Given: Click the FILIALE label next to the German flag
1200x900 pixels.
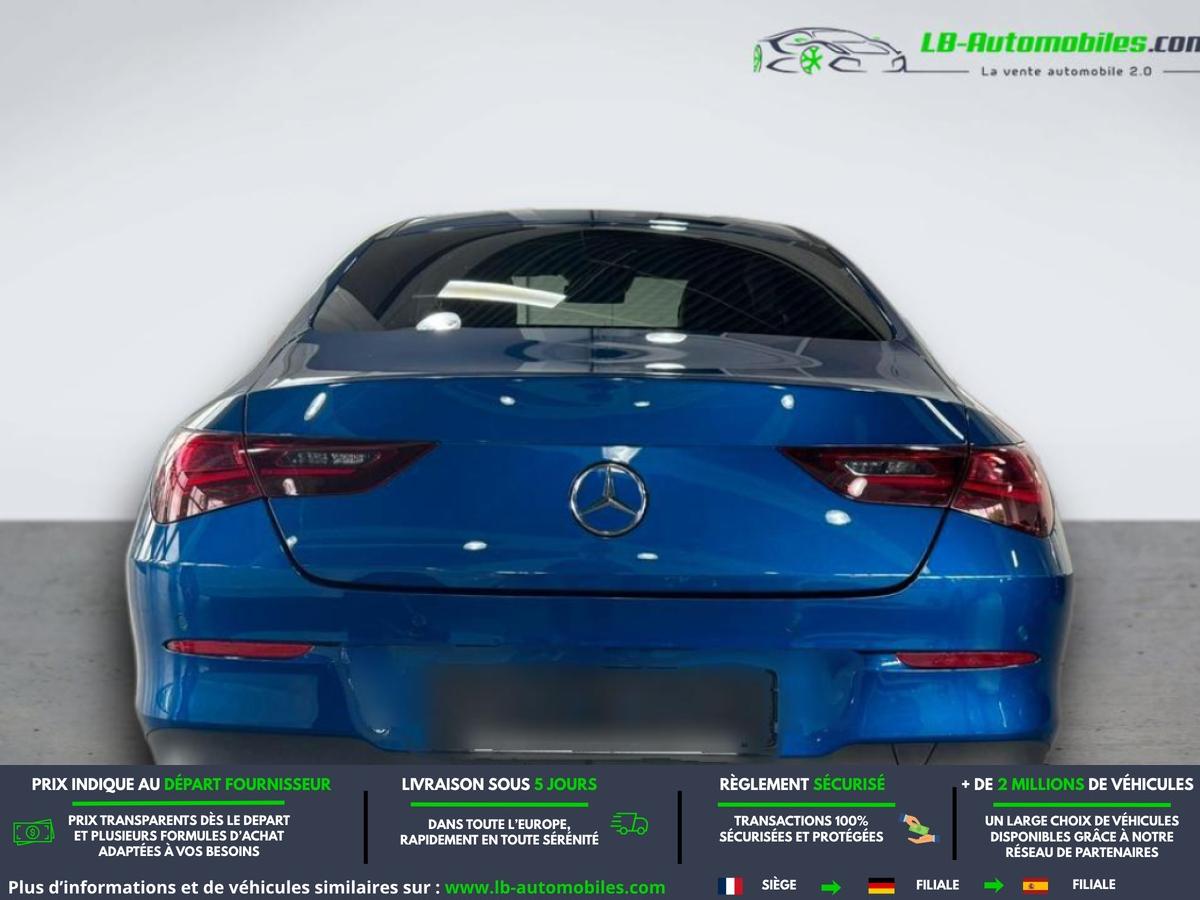Looking at the screenshot, I should click(937, 885).
